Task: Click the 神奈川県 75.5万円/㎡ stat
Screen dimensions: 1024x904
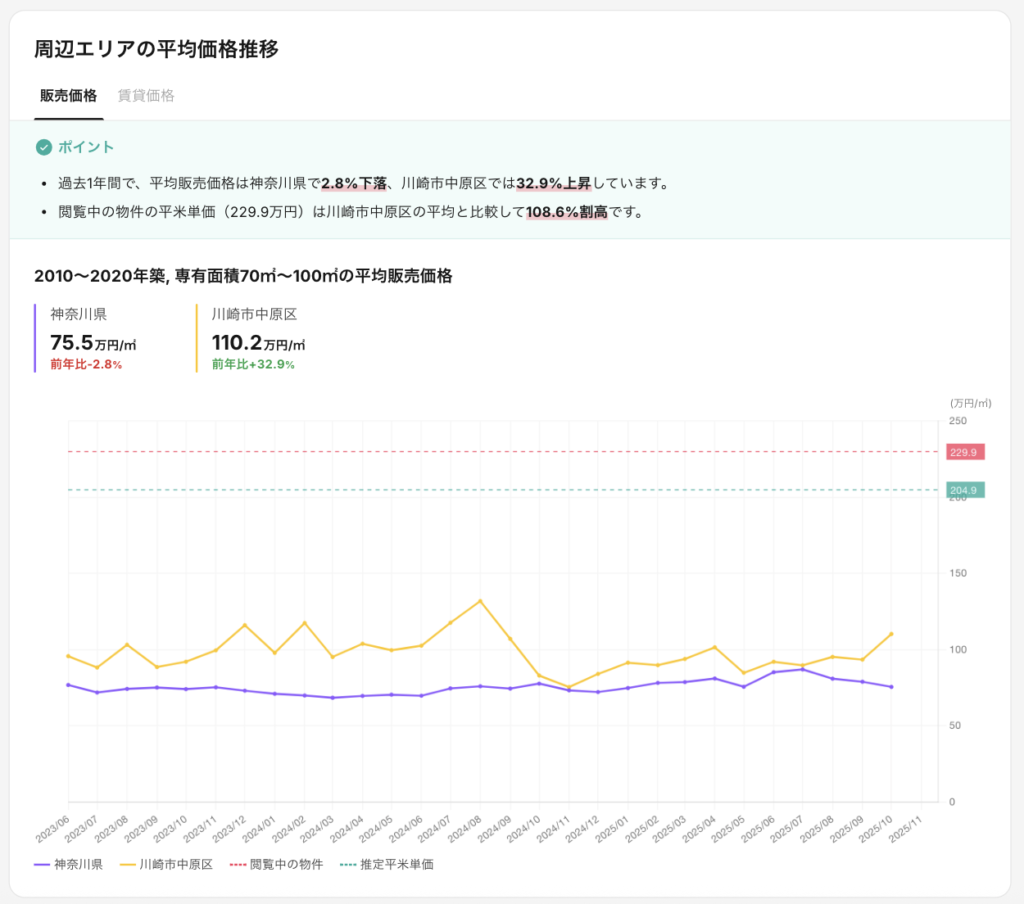Action: click(93, 343)
